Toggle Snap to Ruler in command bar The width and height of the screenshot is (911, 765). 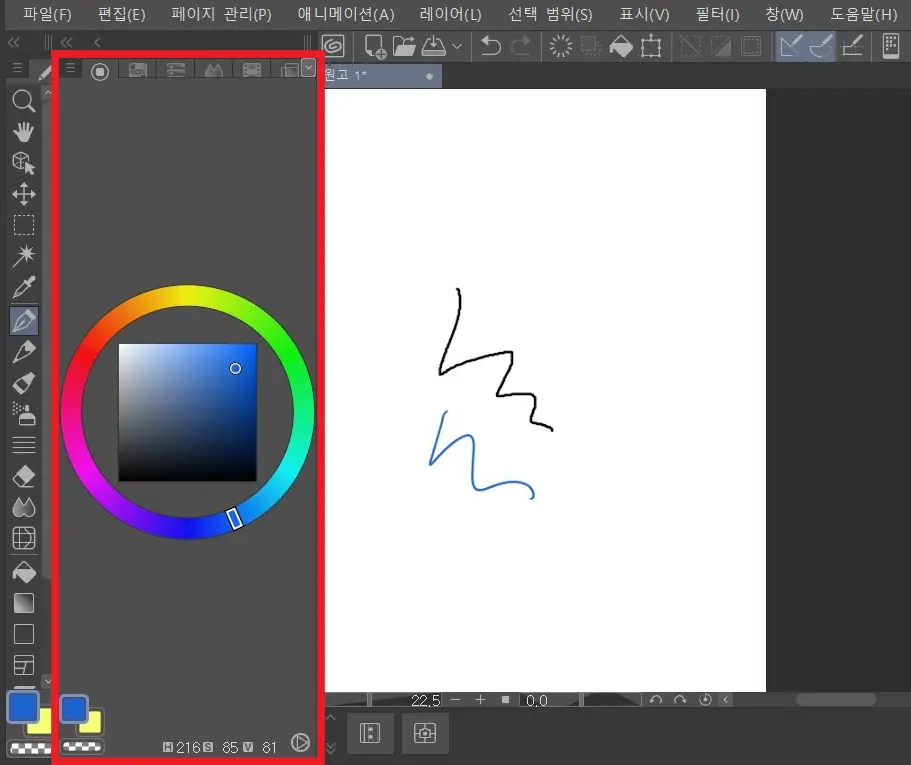[791, 45]
